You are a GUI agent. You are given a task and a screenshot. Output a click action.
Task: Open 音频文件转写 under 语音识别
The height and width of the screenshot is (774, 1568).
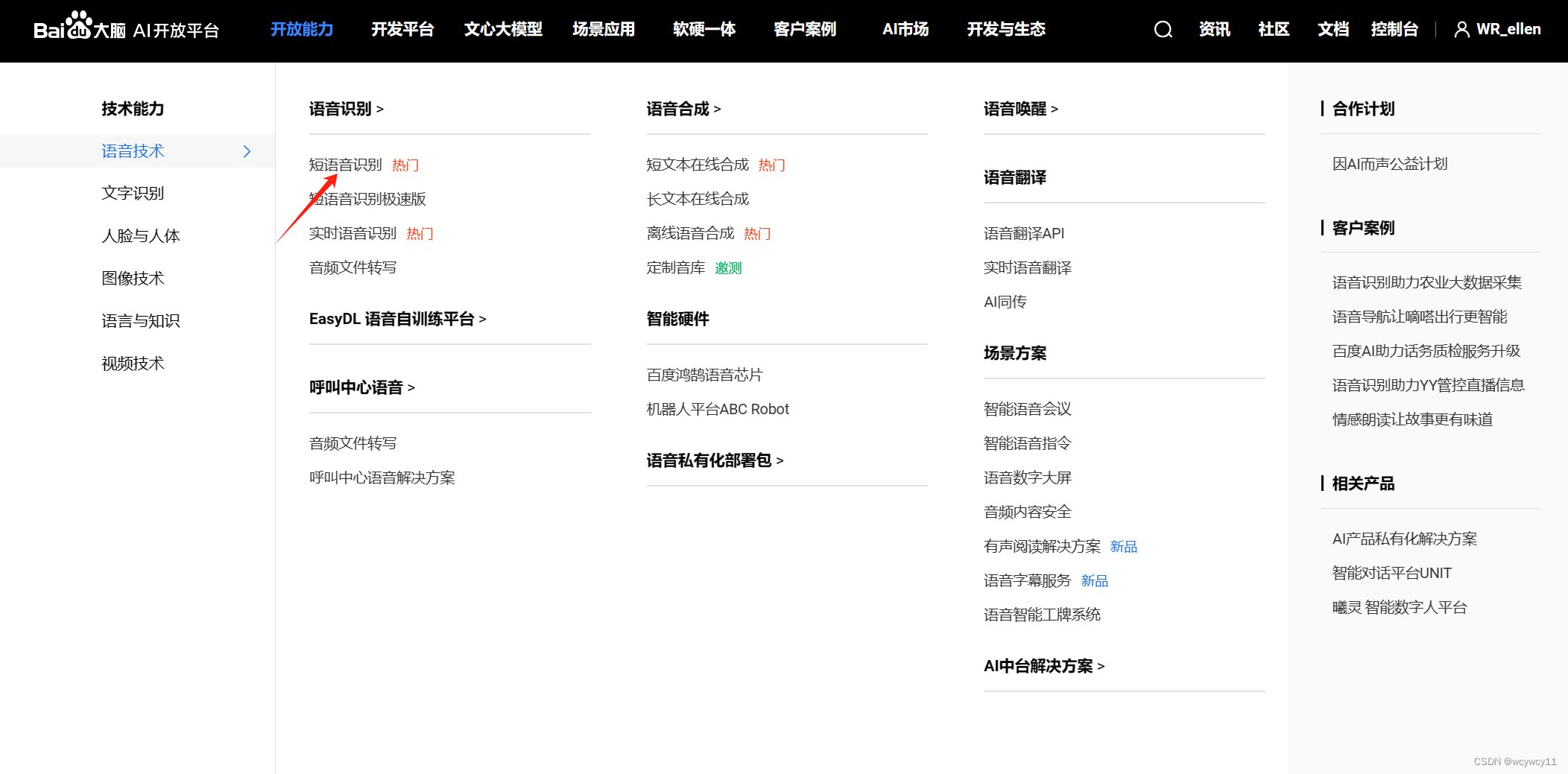pos(353,267)
